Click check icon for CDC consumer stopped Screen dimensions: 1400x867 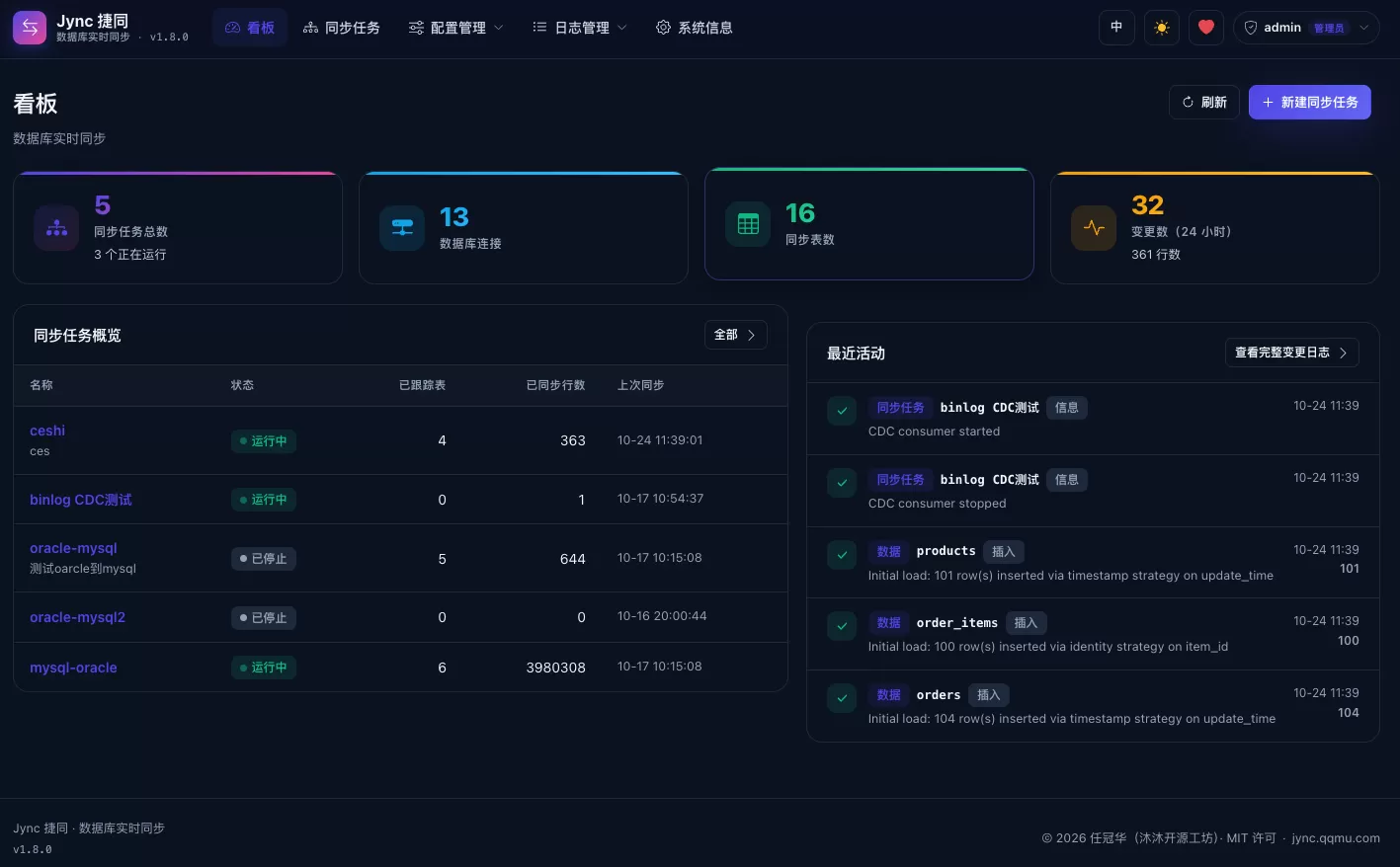point(842,483)
